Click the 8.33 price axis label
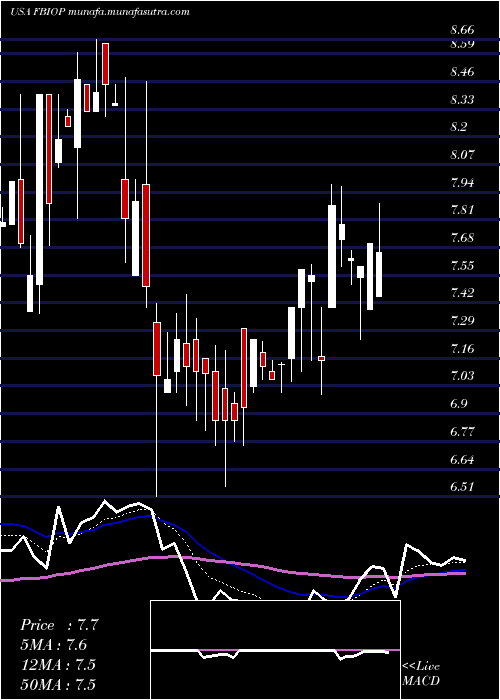 [x=462, y=100]
